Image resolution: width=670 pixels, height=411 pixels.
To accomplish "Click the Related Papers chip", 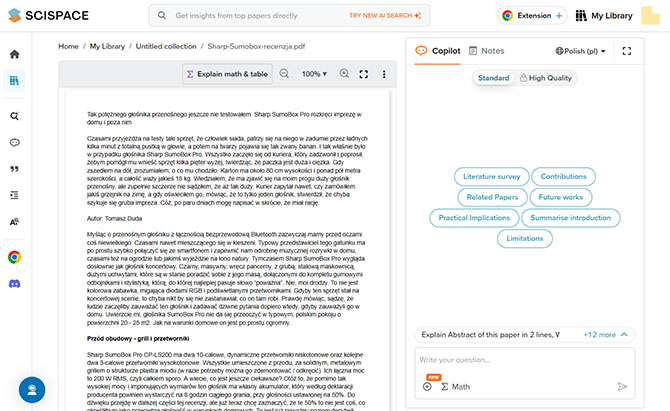I will point(492,197).
